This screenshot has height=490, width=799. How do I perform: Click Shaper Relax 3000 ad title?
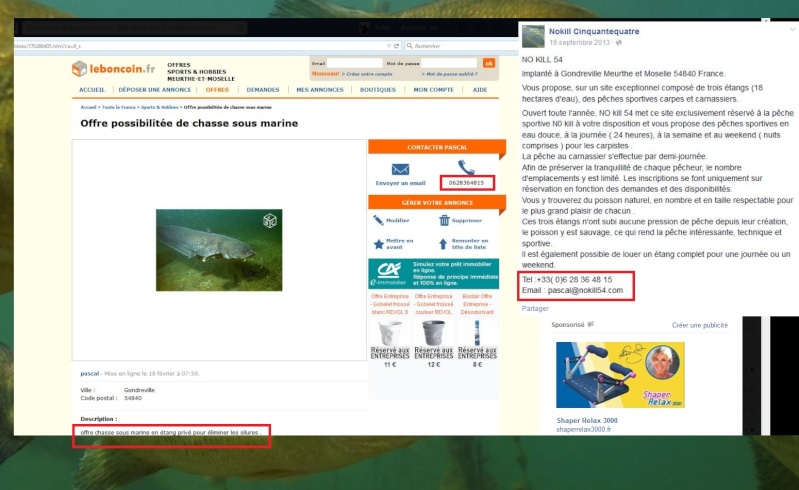[587, 420]
